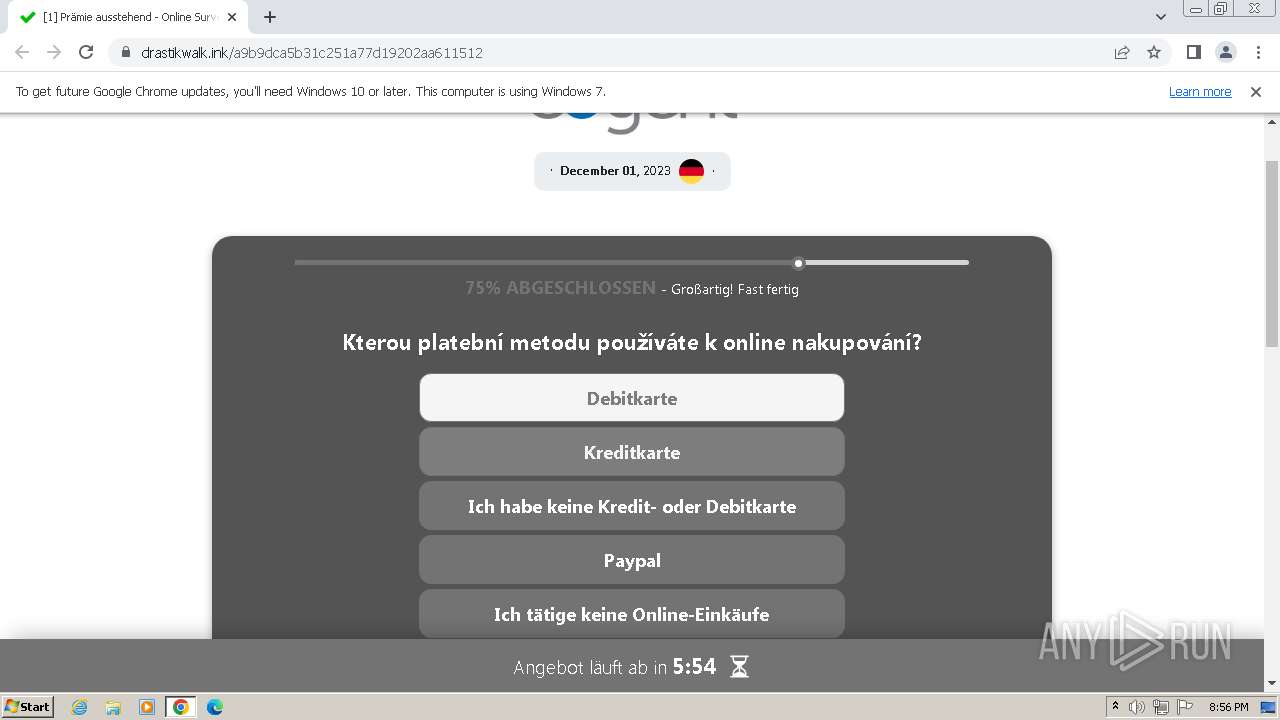Go forward to the next page
Viewport: 1280px width, 720px height.
pos(54,53)
